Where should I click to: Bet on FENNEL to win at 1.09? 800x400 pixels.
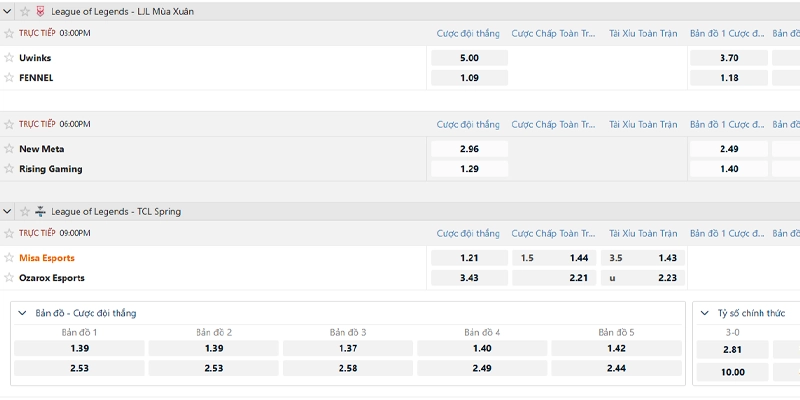coord(469,78)
